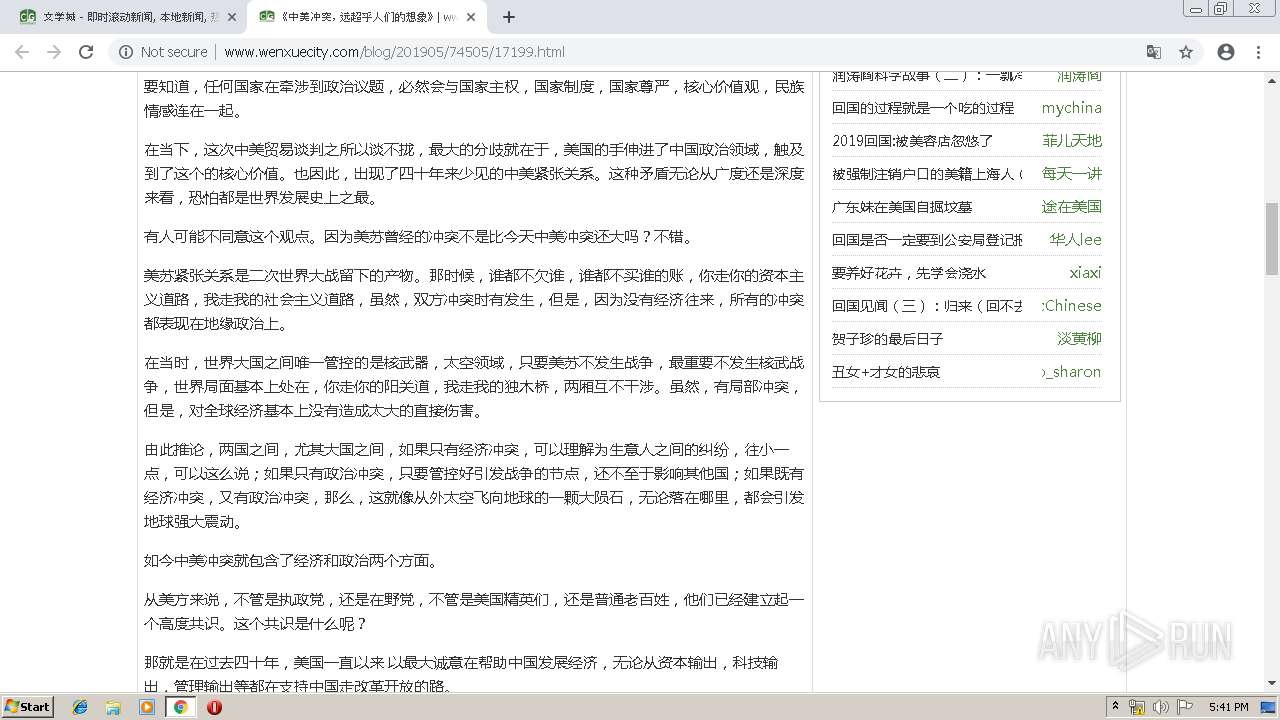Show hidden system tray icons
Screen dimensions: 1280x720
click(x=1115, y=707)
